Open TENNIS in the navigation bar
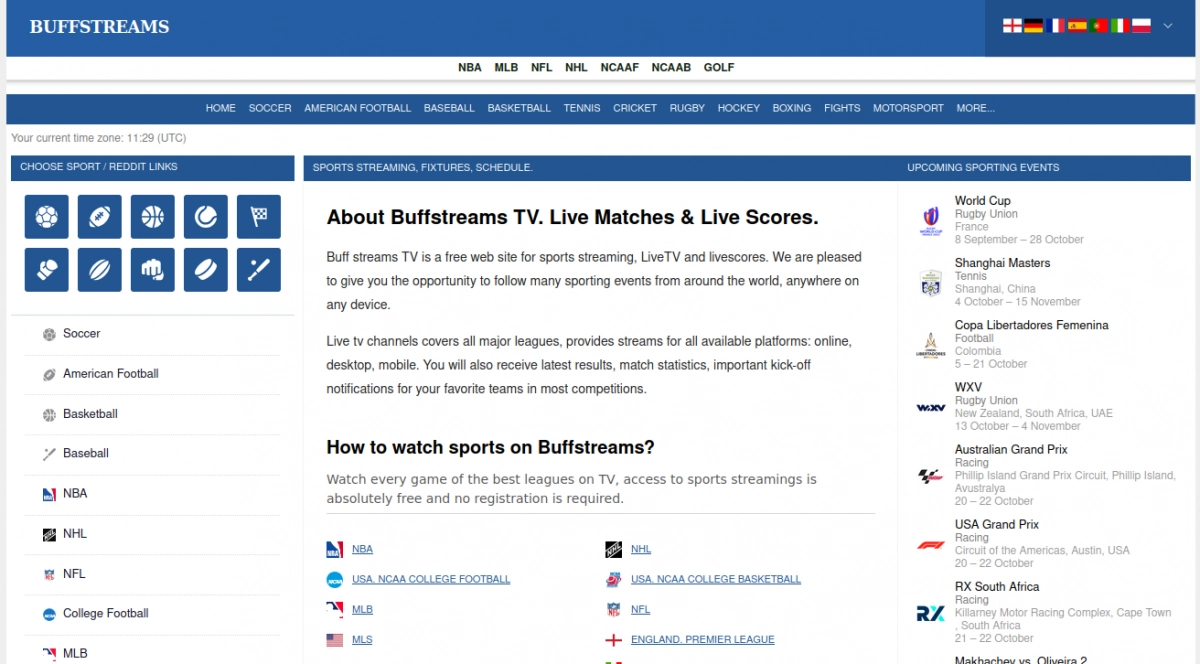The image size is (1200, 664). pos(582,108)
